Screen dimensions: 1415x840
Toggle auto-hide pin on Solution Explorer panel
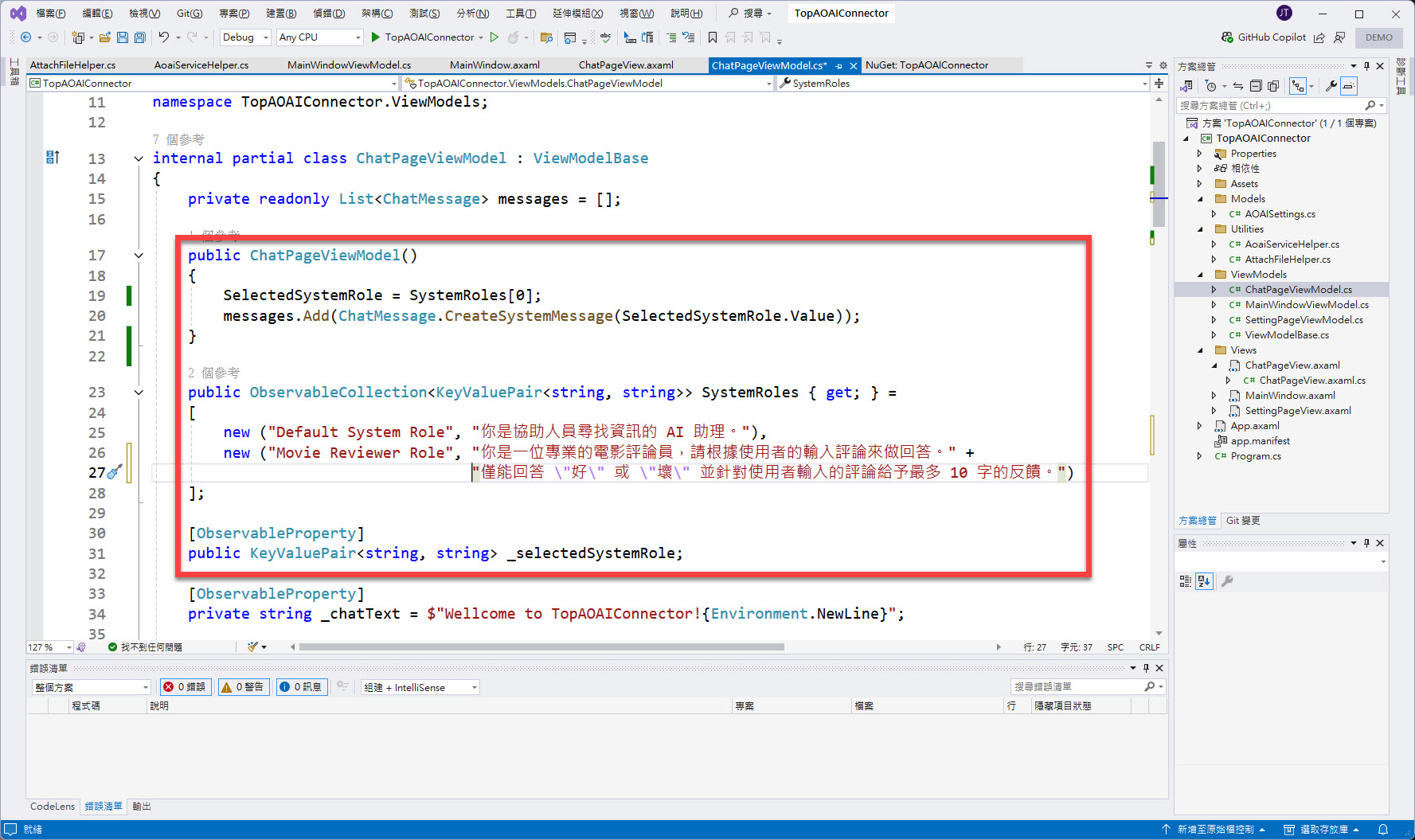[1366, 66]
